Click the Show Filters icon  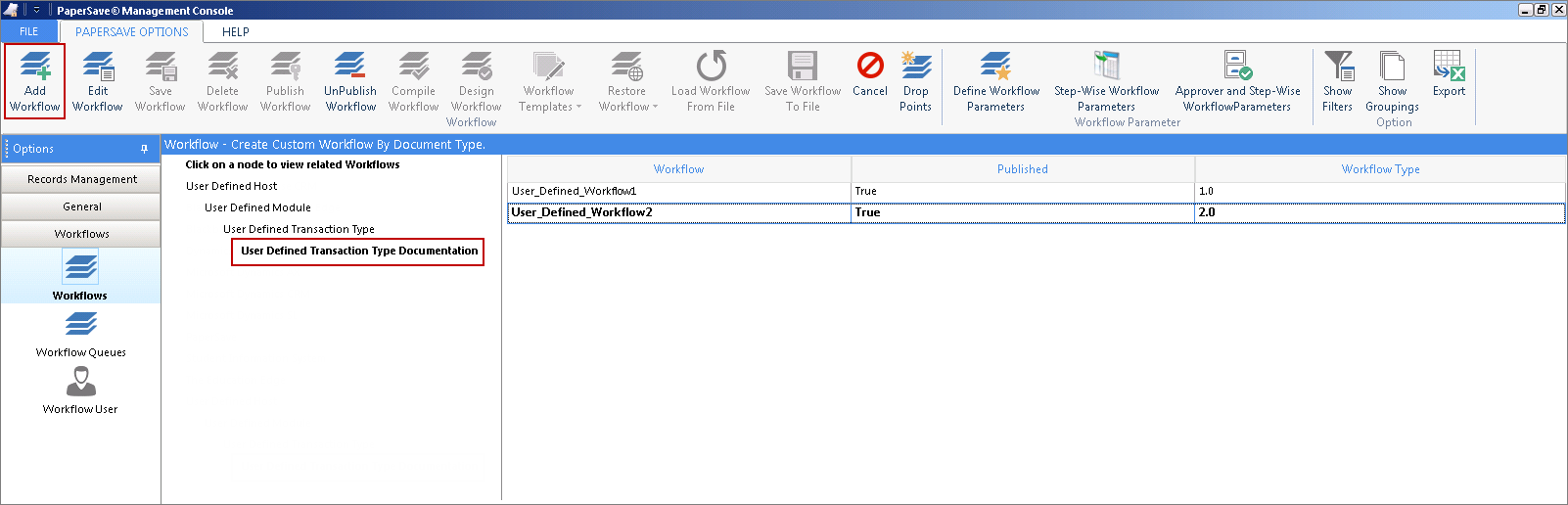[1338, 81]
